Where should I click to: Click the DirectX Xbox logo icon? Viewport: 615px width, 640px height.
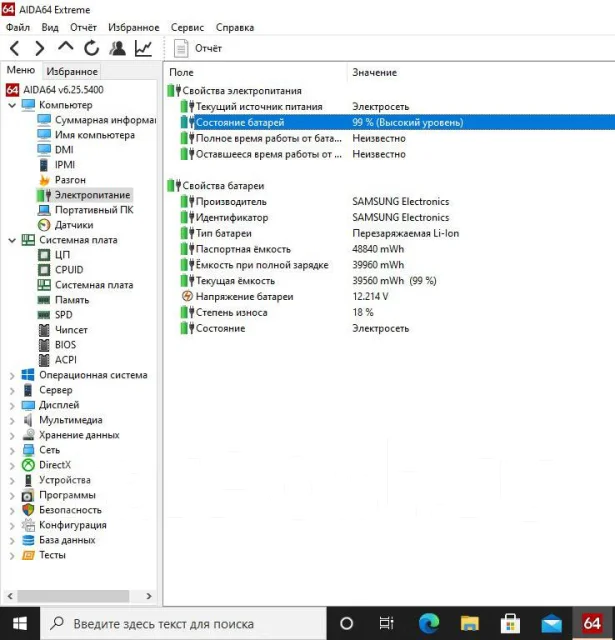pos(28,465)
